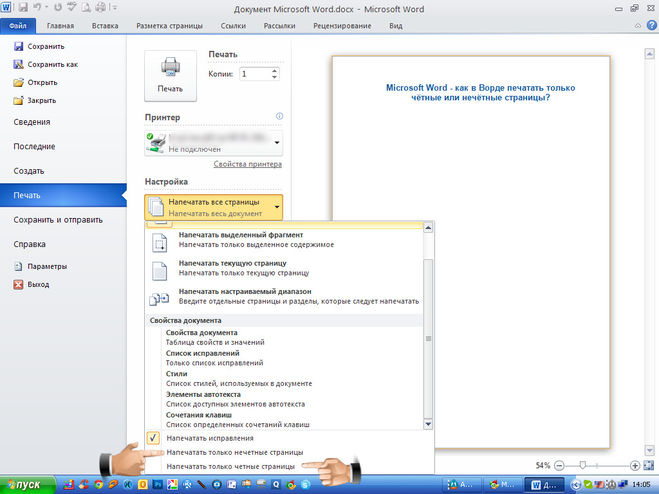659x494 pixels.
Task: Select Напечатать только нечетные страницы
Action: point(235,452)
